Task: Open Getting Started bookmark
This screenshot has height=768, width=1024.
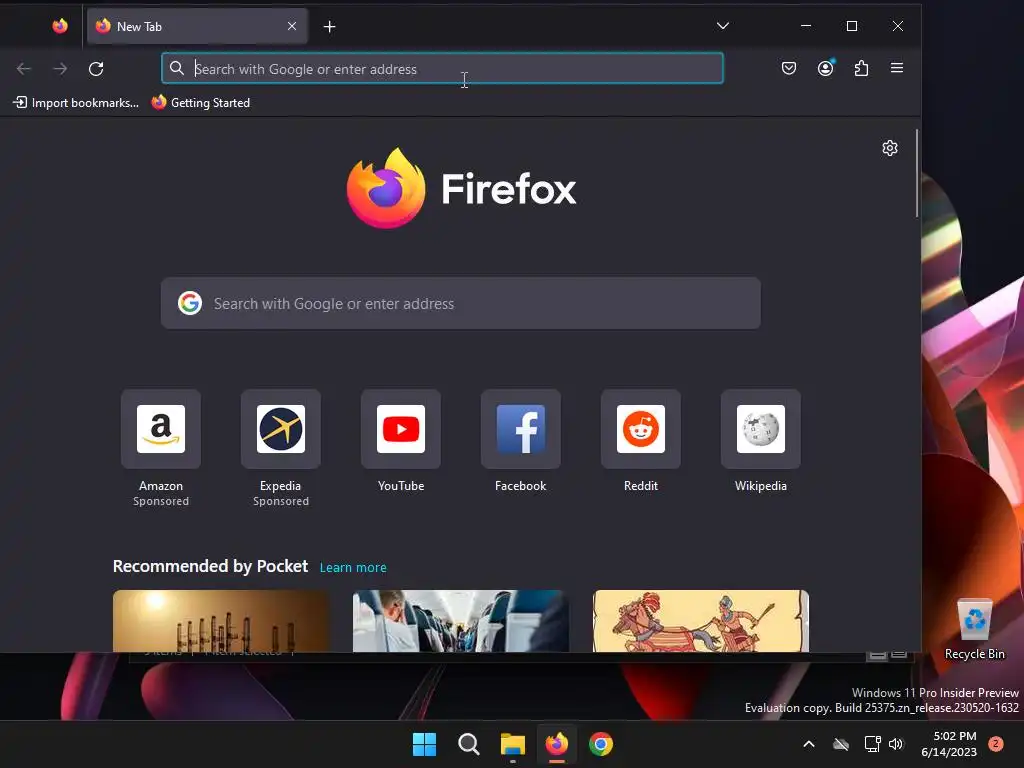Action: click(x=200, y=103)
